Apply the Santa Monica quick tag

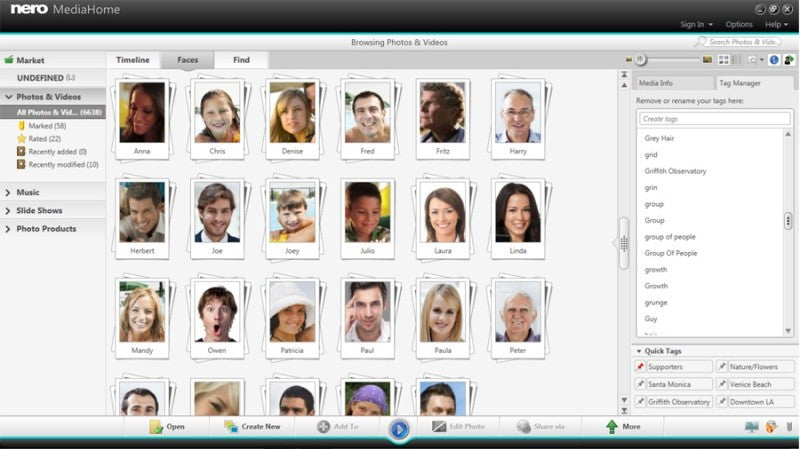pyautogui.click(x=679, y=384)
